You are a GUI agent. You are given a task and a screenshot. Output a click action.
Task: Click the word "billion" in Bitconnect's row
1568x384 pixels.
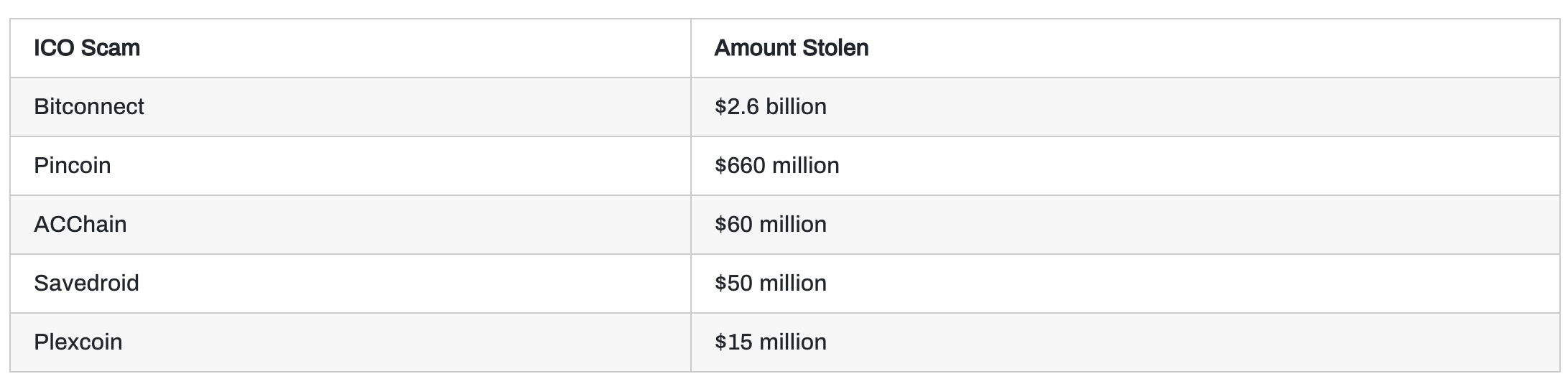coord(796,107)
